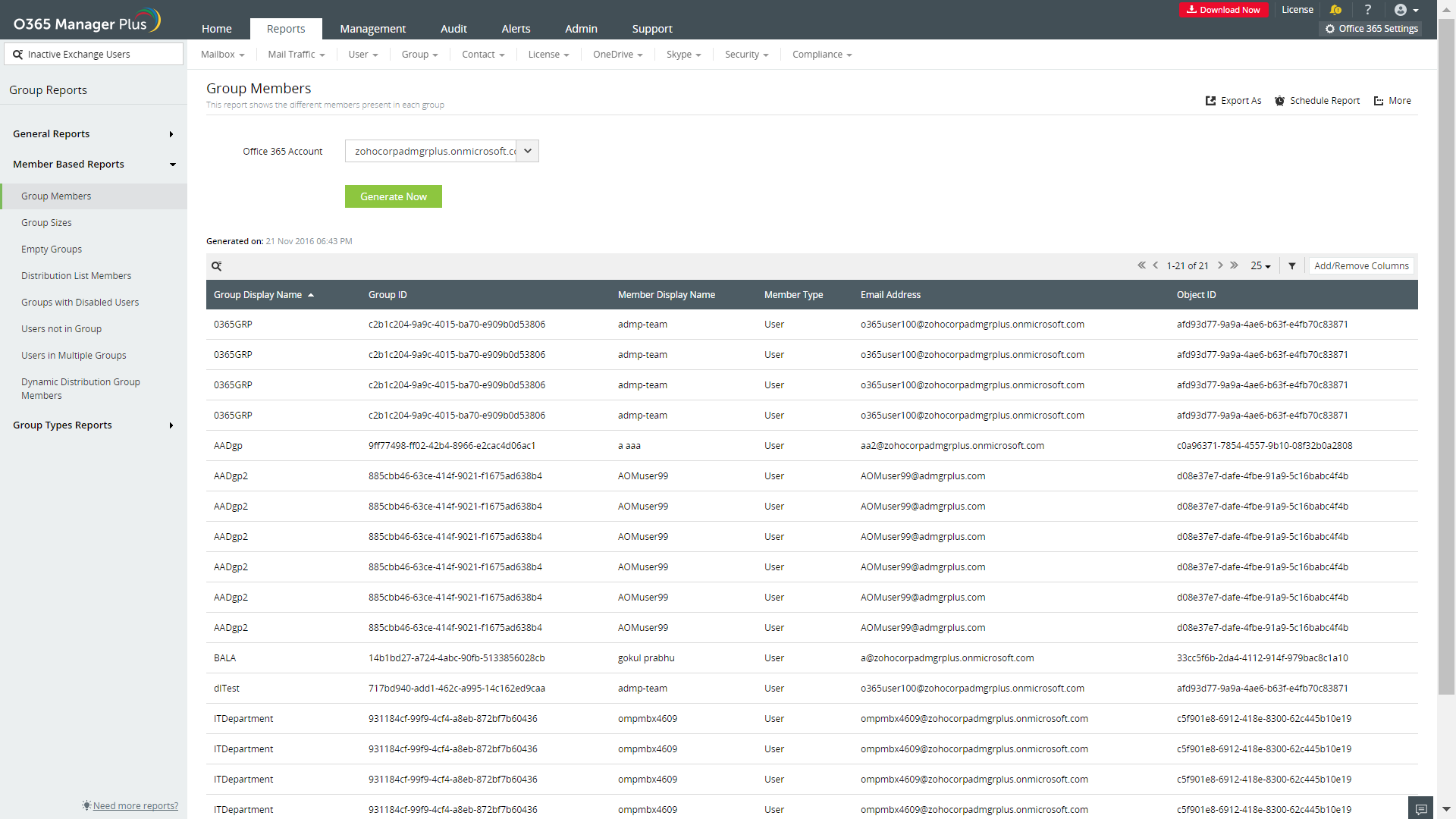
Task: Open help via question mark icon
Action: pyautogui.click(x=1368, y=10)
